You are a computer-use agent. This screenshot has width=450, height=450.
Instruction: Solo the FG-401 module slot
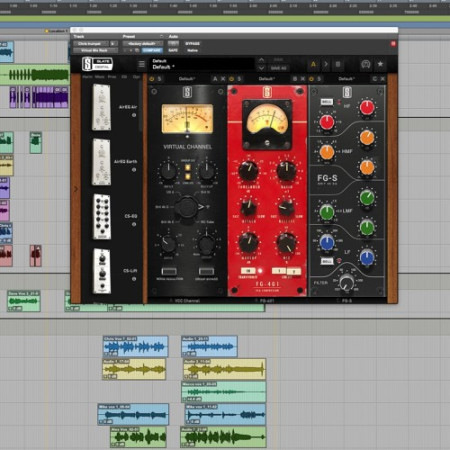coord(239,79)
